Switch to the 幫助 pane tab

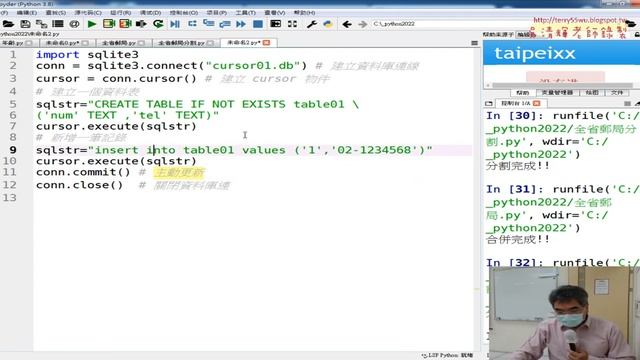point(522,93)
